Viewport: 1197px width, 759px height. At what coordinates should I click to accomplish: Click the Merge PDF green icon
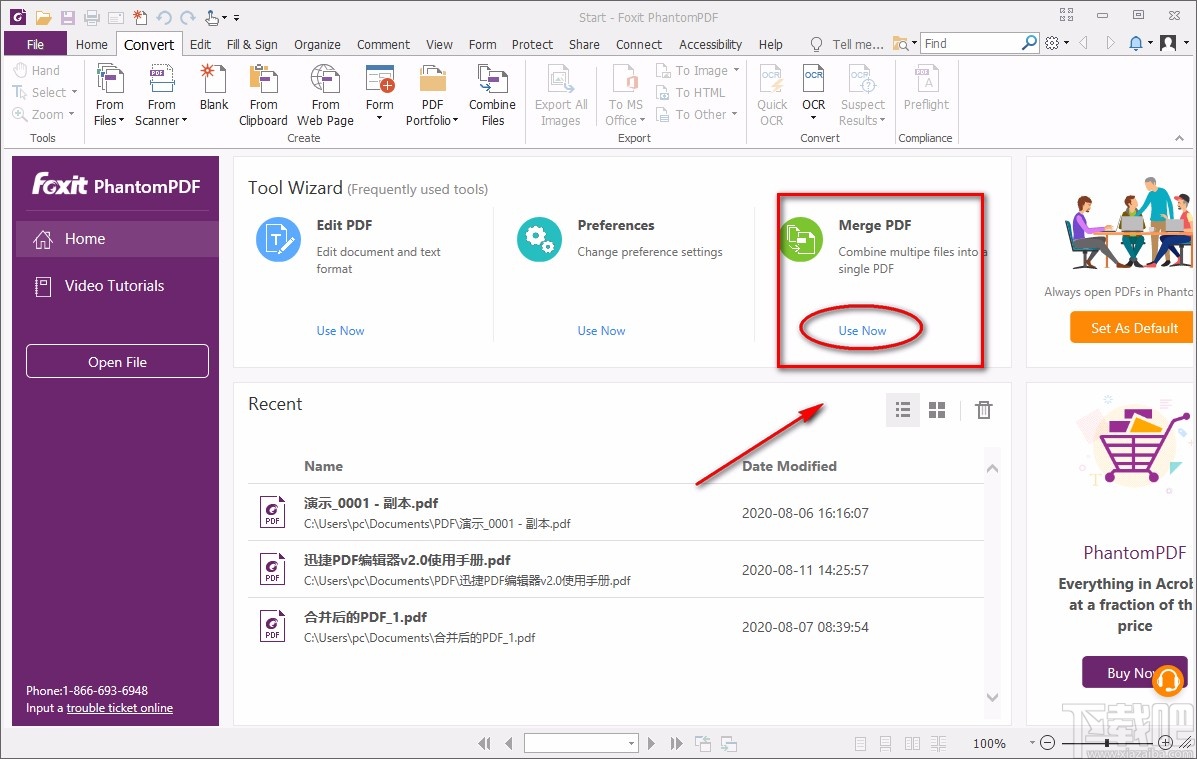(800, 239)
